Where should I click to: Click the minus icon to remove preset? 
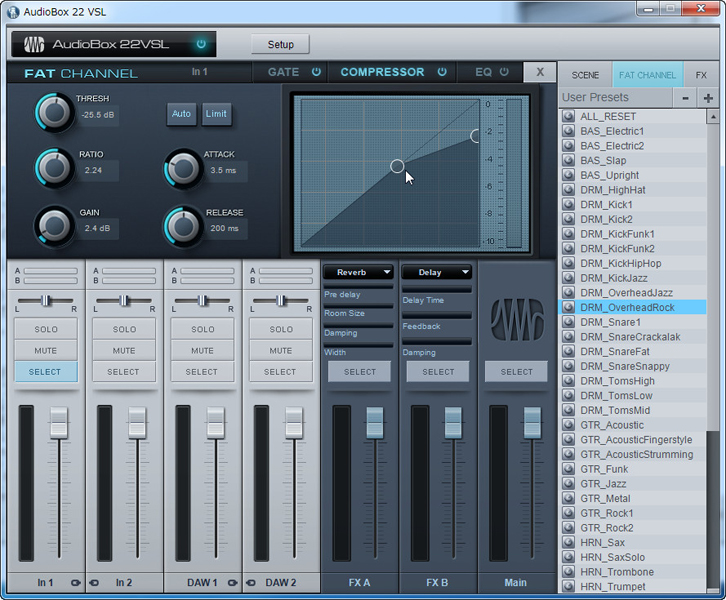coord(685,98)
